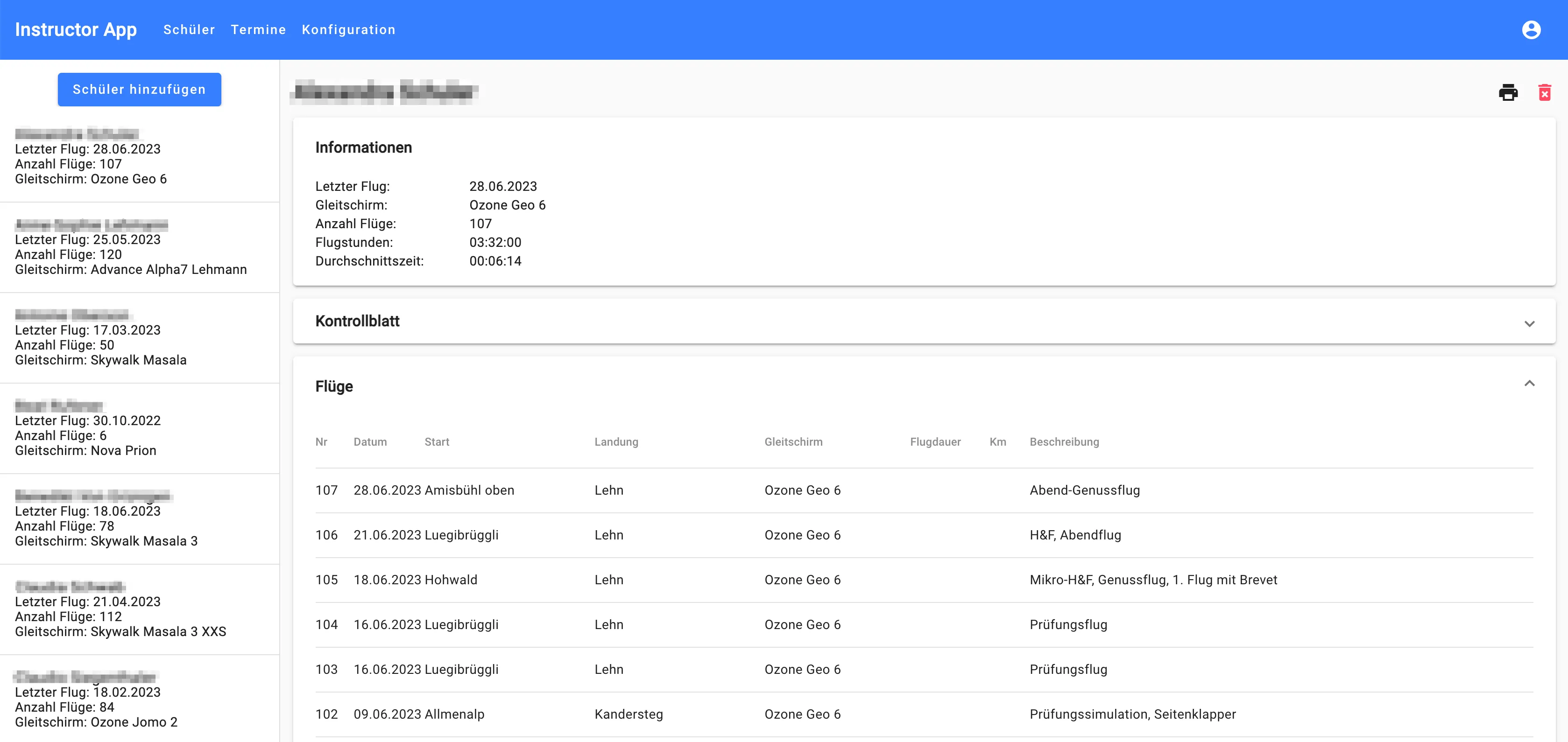Click date 09.06.2023 of flight 102
Image resolution: width=1568 pixels, height=742 pixels.
pyautogui.click(x=387, y=714)
